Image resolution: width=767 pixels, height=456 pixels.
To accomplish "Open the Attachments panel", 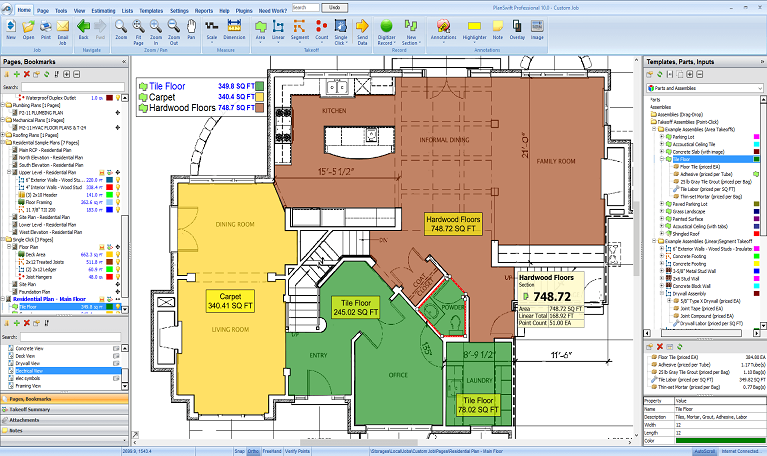I will 65,420.
